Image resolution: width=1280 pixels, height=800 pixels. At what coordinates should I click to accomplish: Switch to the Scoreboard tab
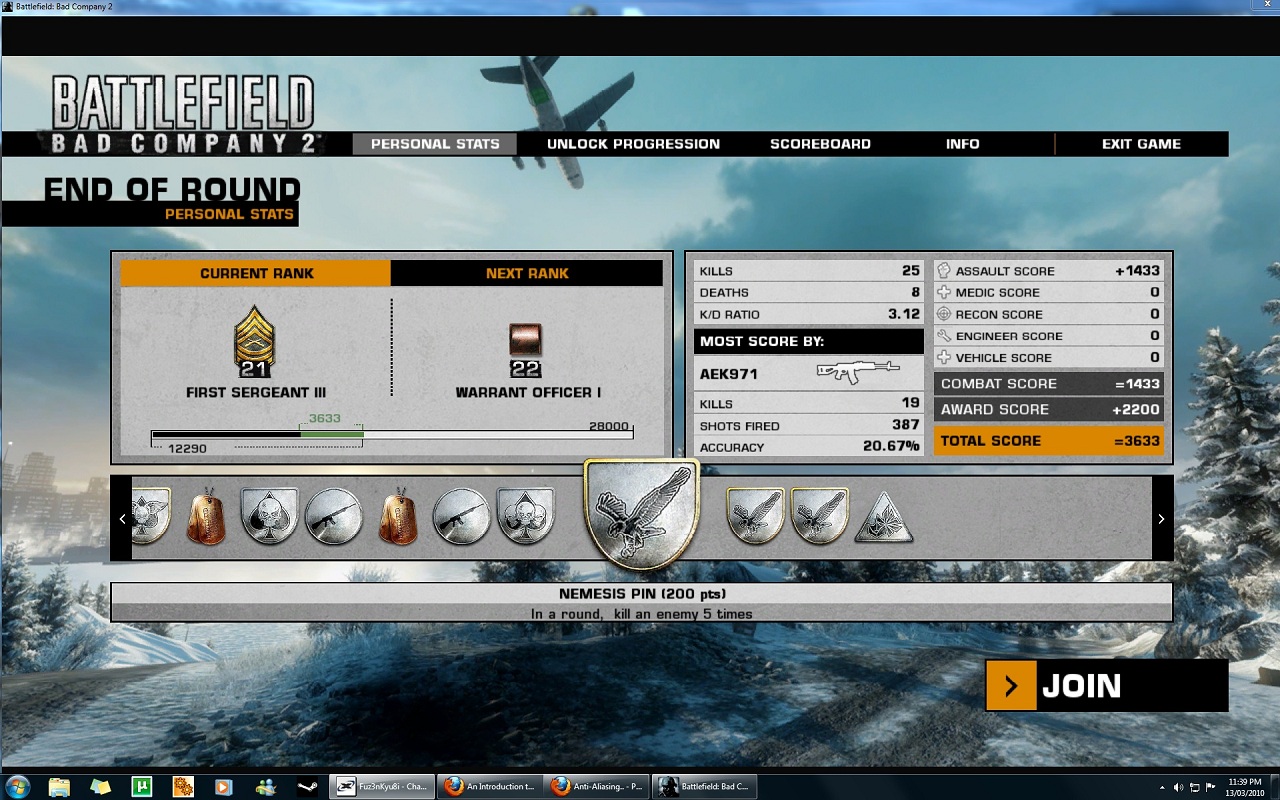click(820, 144)
